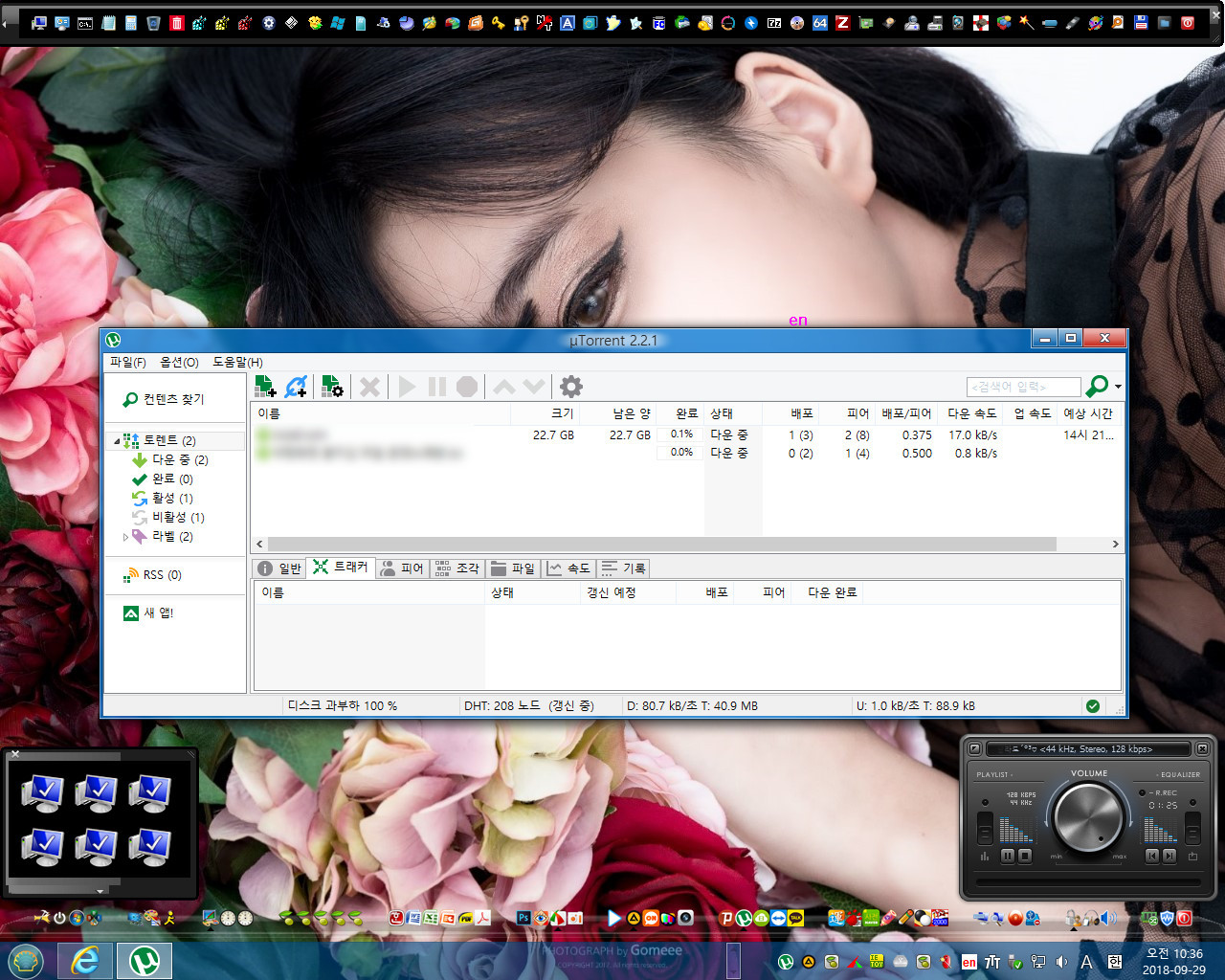Move torrent down the queue
Screen dimensions: 1225x980
pyautogui.click(x=534, y=387)
